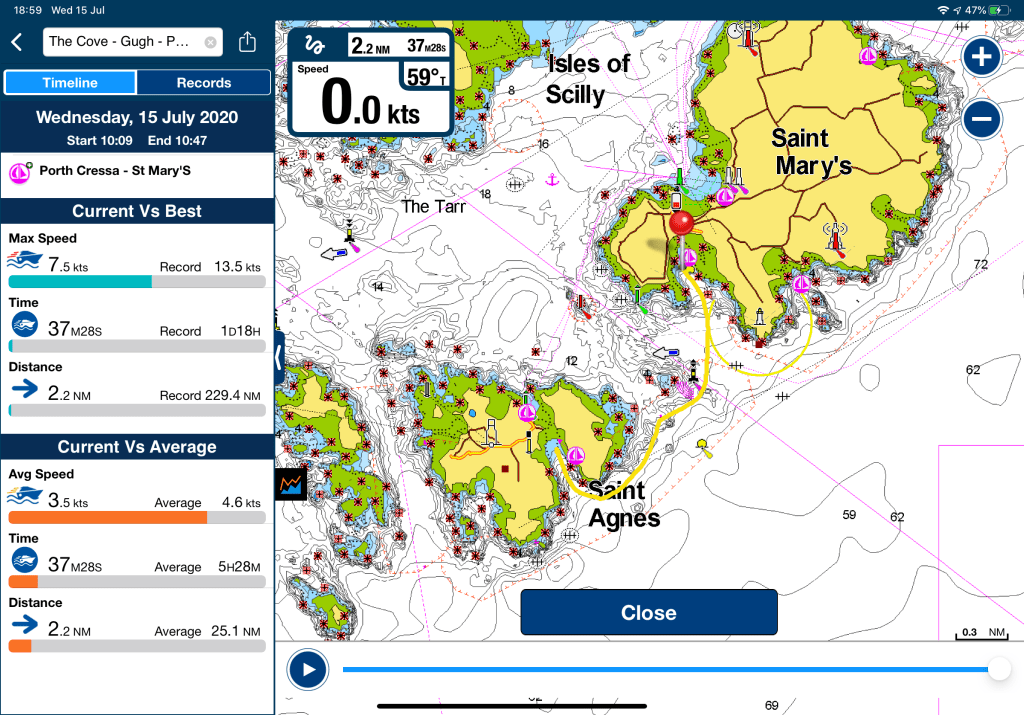Open the speed graph chart icon
The width and height of the screenshot is (1024, 715).
[291, 484]
